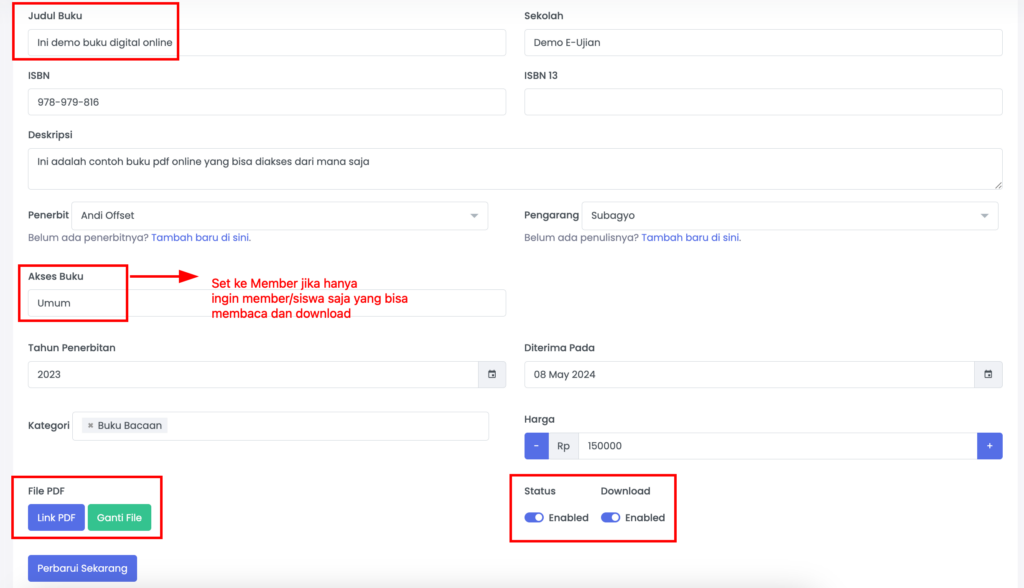Open calendar icon for Tahun Penerbitan

point(492,374)
